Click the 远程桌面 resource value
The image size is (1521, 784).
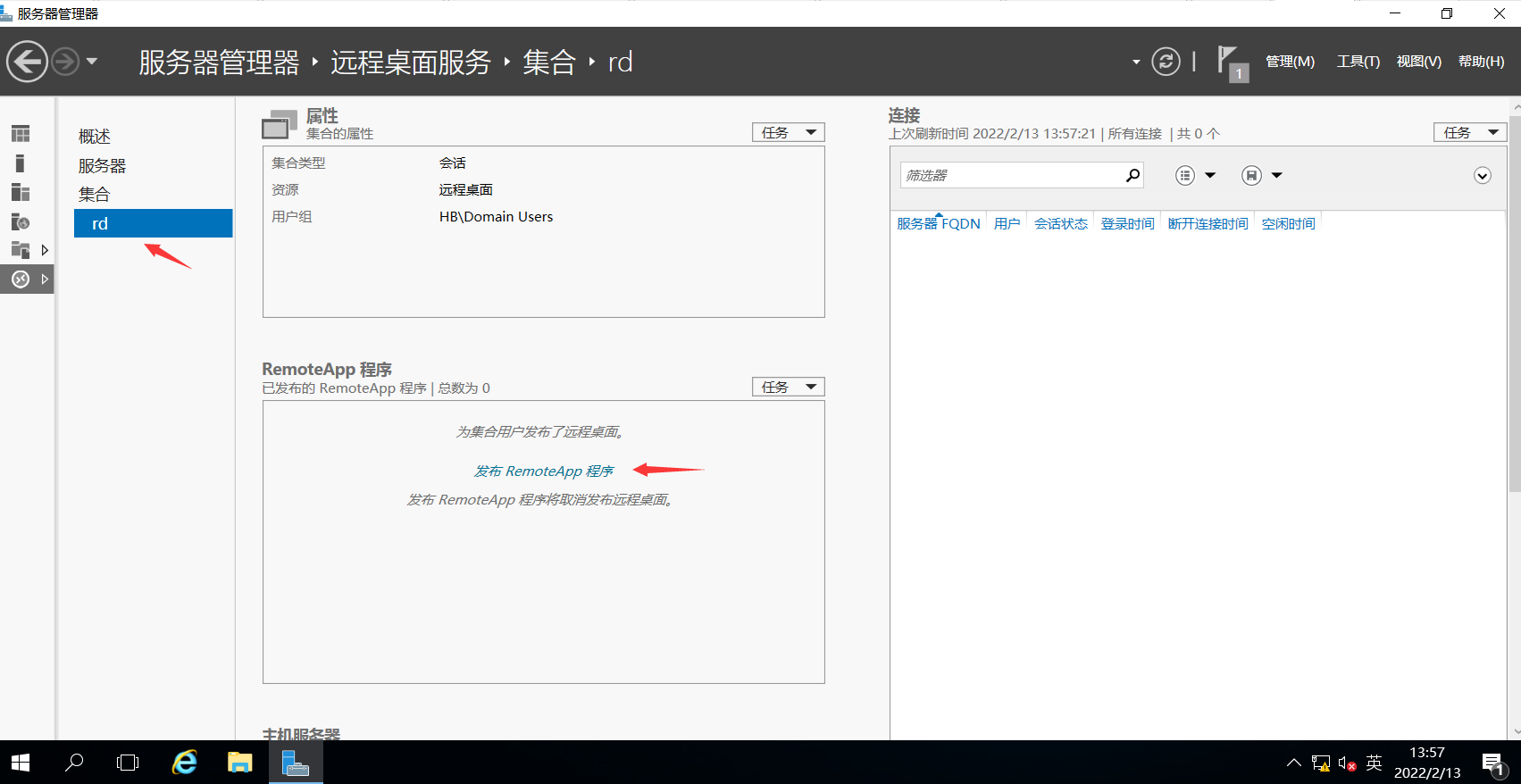[x=466, y=190]
